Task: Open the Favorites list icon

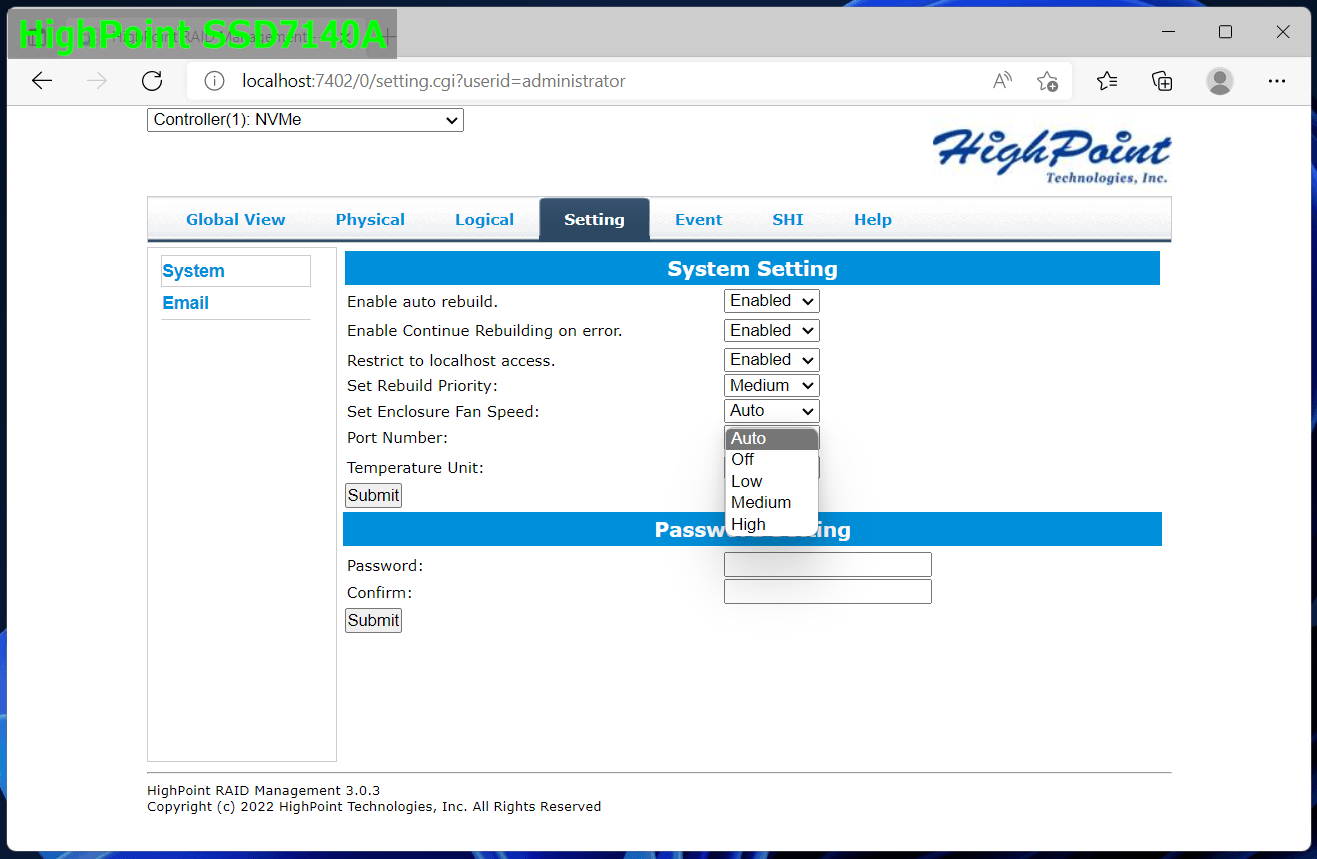Action: click(1107, 81)
